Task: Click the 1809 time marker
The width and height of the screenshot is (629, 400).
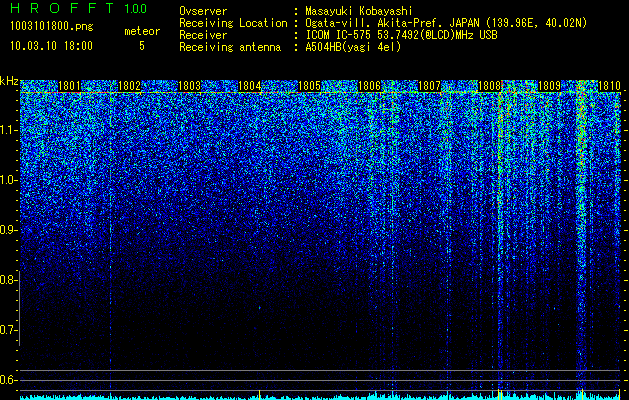Action: pyautogui.click(x=549, y=86)
